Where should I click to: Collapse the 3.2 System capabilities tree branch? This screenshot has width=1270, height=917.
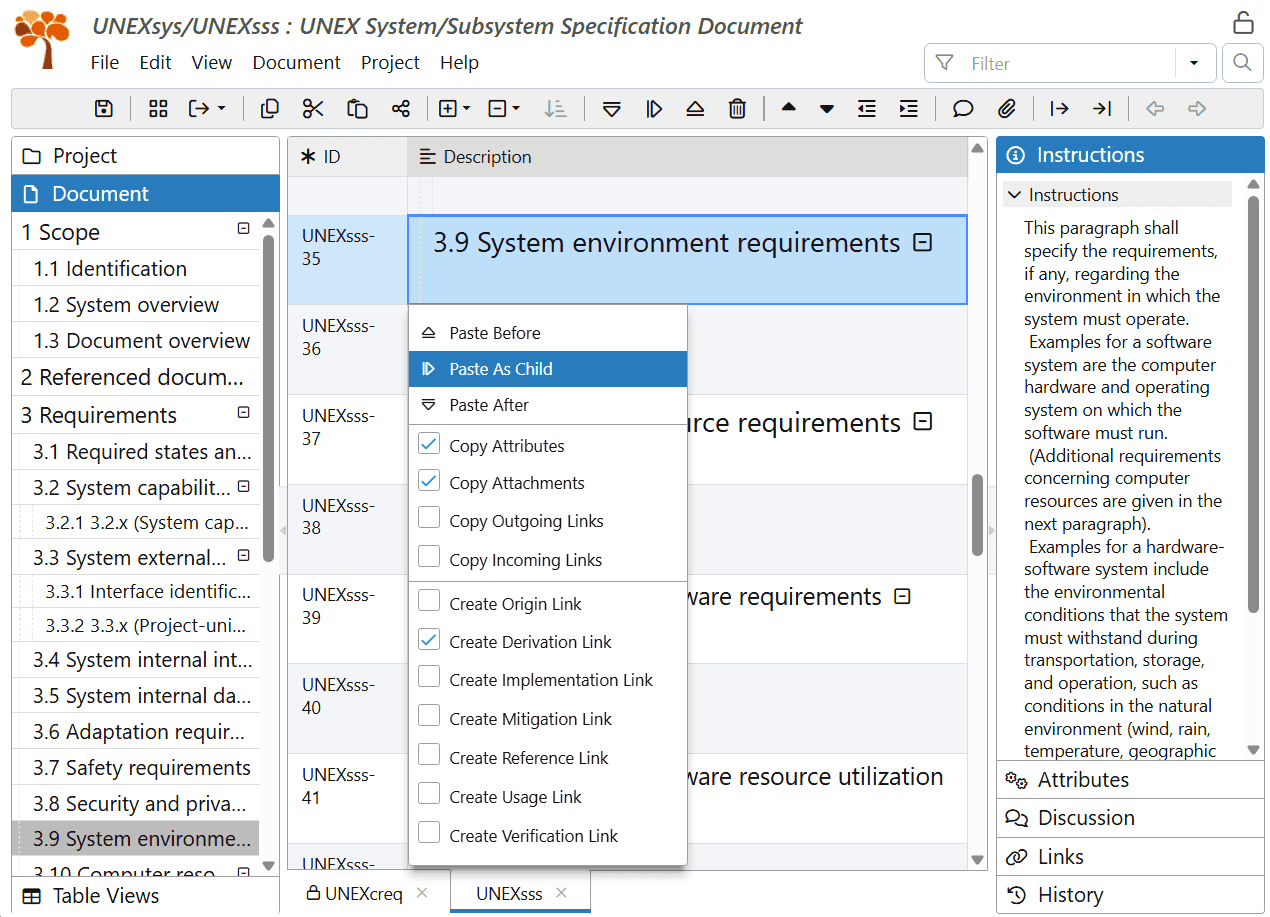point(242,487)
